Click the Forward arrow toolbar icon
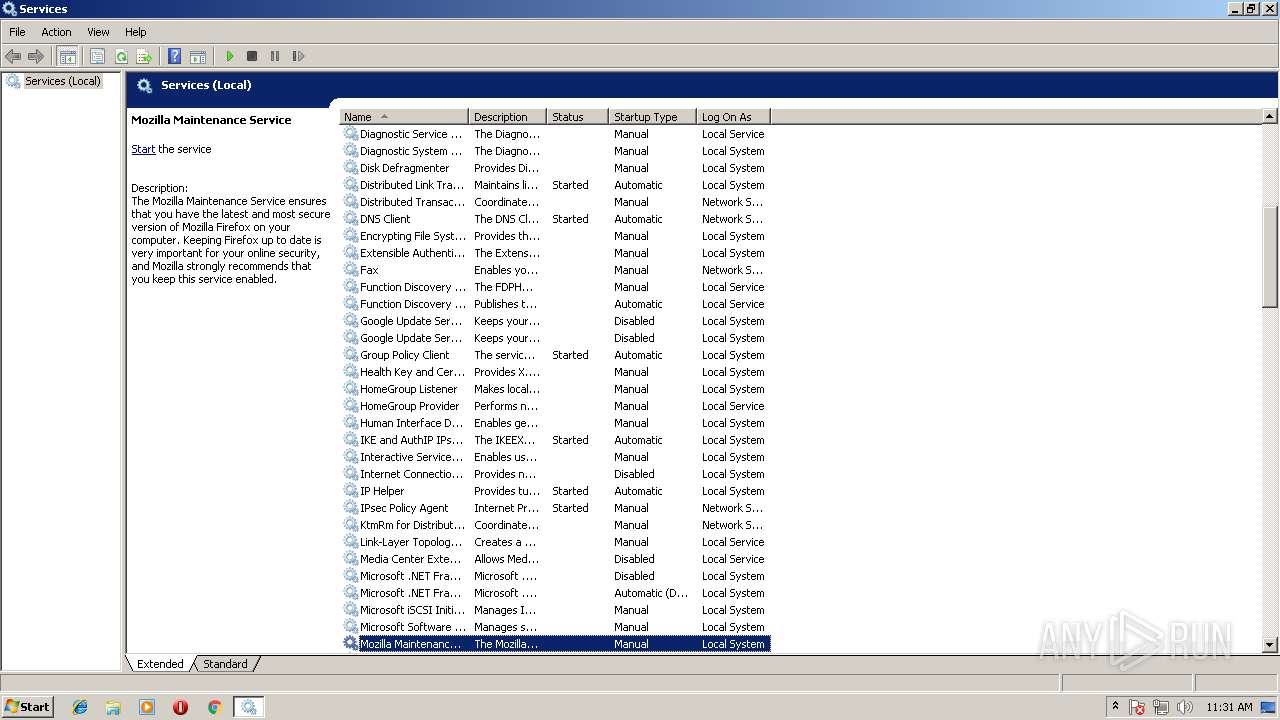Viewport: 1280px width, 720px height. tap(36, 56)
